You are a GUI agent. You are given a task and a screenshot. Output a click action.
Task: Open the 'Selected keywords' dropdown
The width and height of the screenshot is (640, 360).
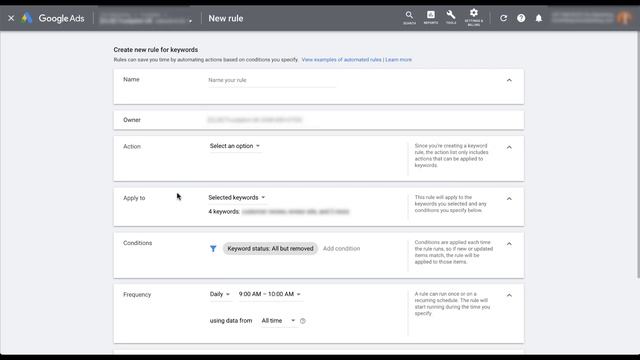[x=237, y=198]
